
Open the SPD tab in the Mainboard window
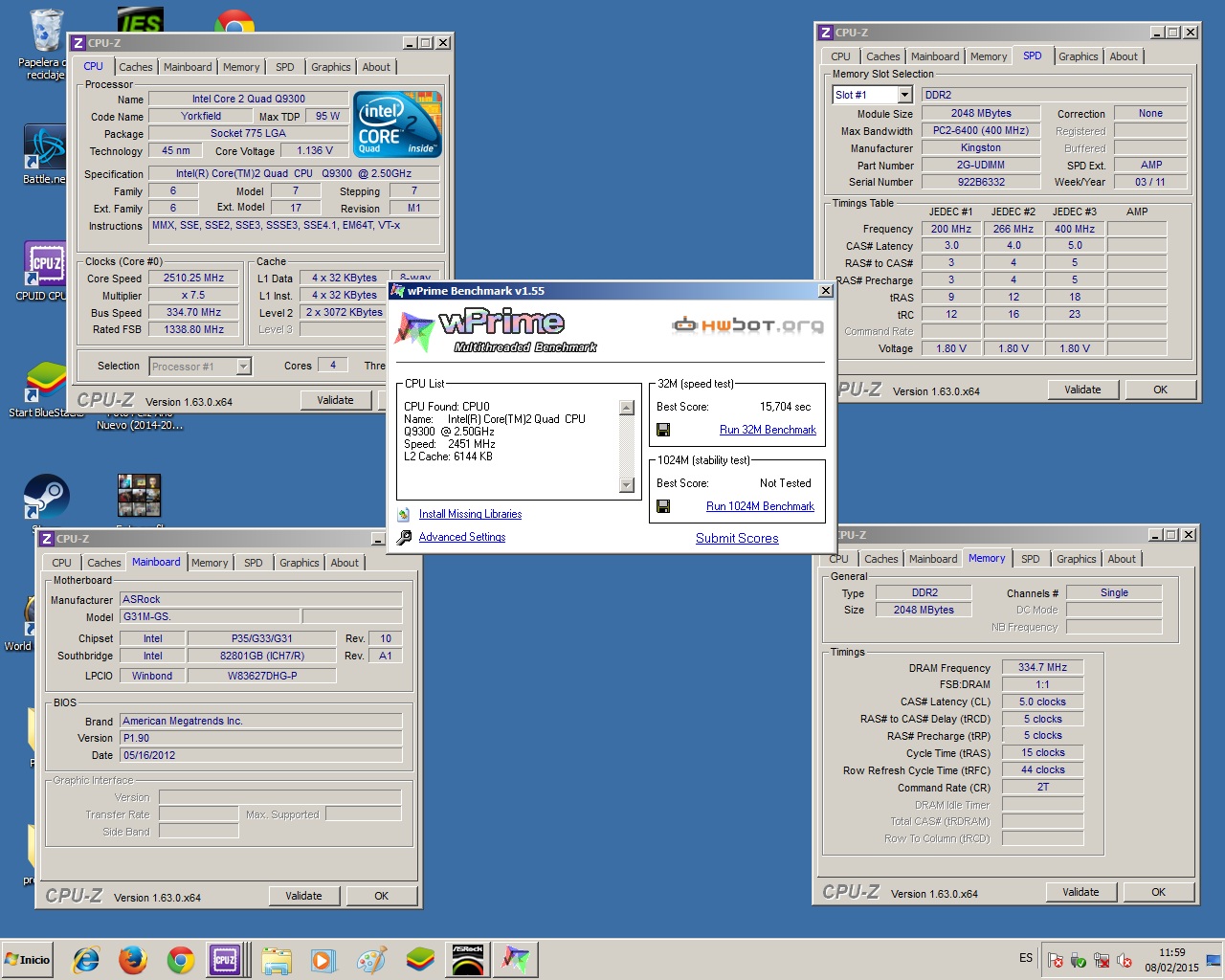click(x=253, y=563)
